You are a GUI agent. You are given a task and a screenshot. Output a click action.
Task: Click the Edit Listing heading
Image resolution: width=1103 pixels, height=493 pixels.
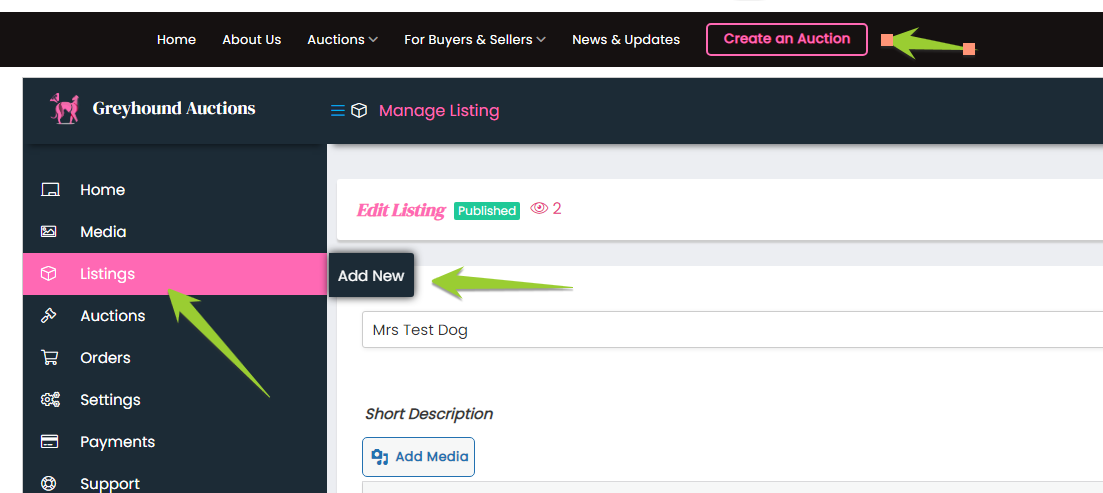point(401,210)
